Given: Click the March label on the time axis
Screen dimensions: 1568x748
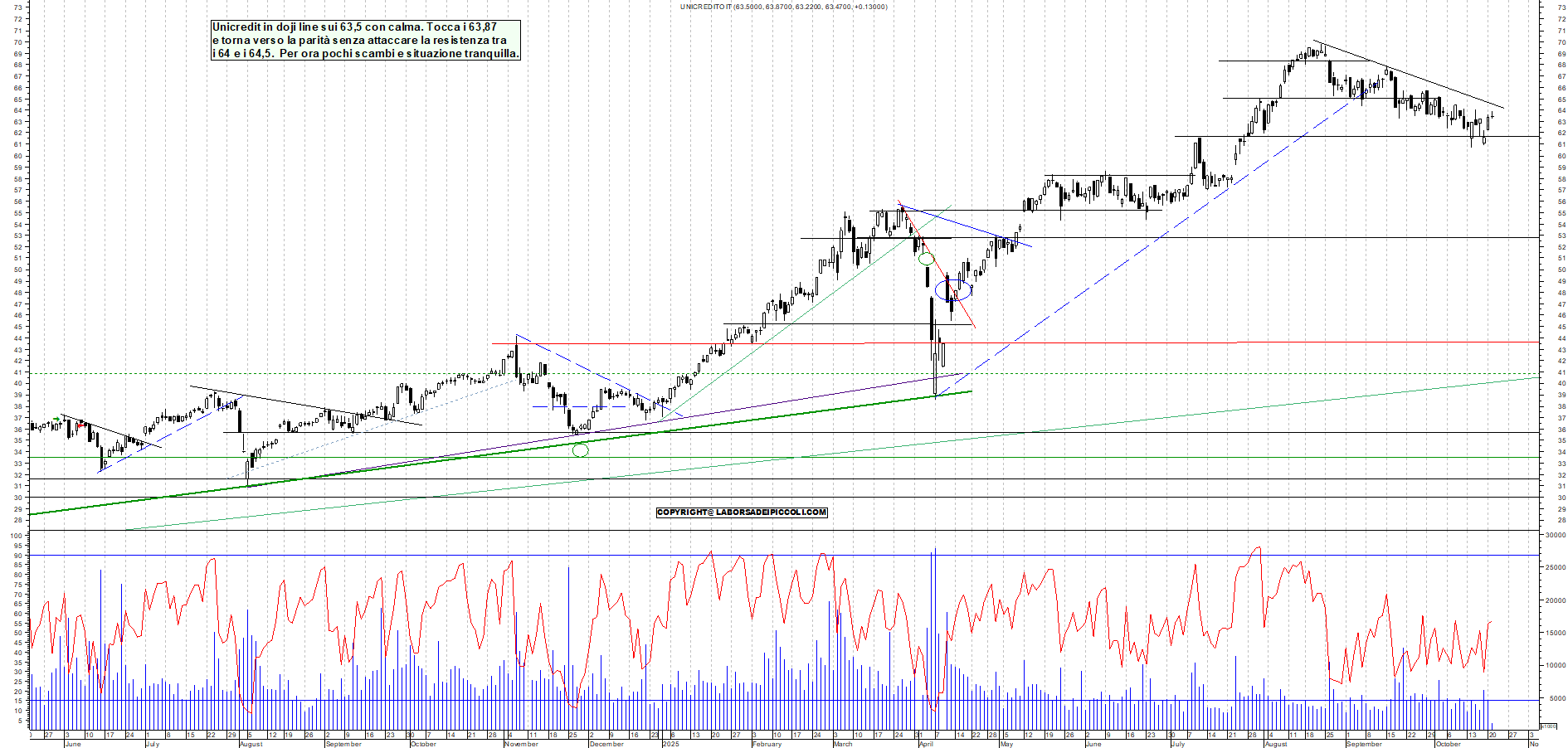Looking at the screenshot, I should (842, 744).
